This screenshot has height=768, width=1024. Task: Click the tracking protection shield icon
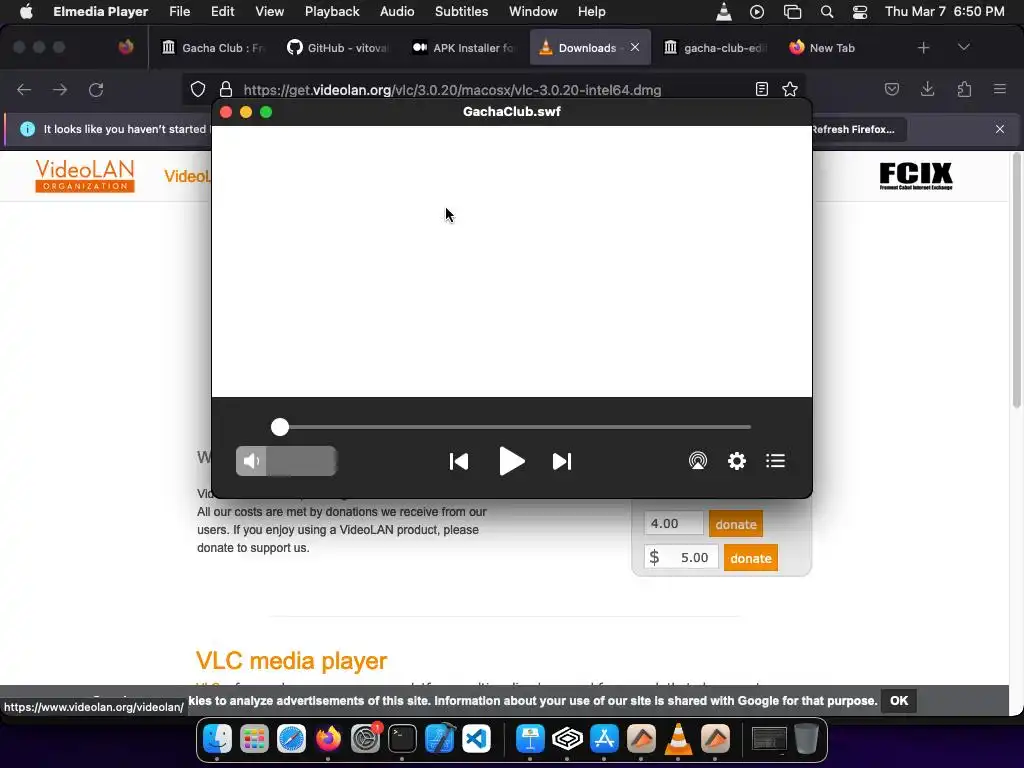pos(198,89)
